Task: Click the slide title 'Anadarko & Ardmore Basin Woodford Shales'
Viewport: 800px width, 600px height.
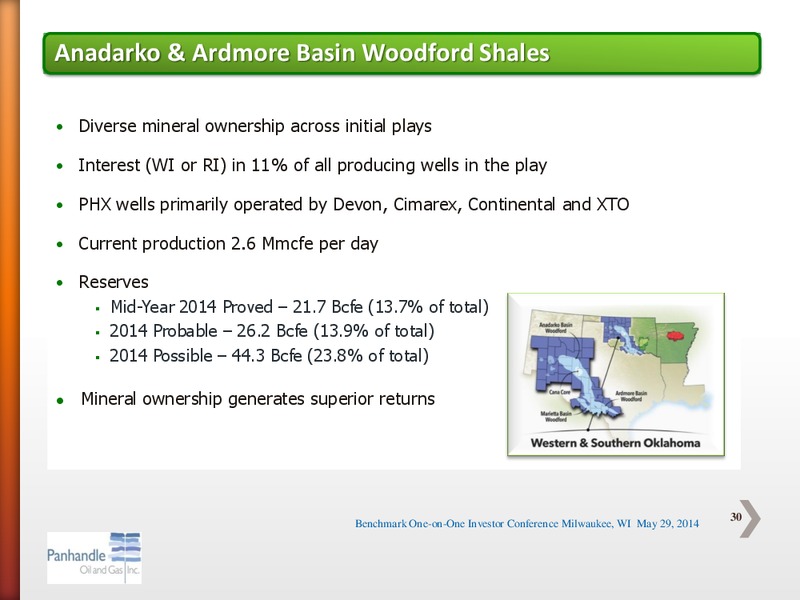Action: (x=302, y=53)
